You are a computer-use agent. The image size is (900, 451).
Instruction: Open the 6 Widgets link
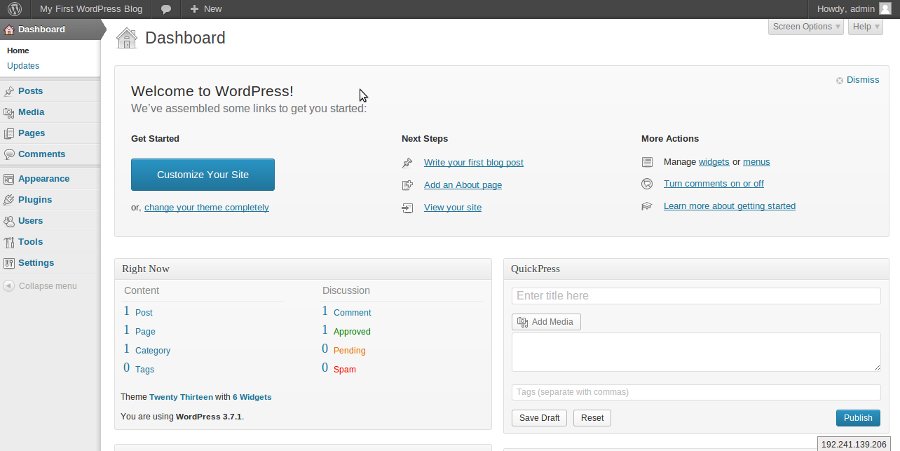click(252, 397)
